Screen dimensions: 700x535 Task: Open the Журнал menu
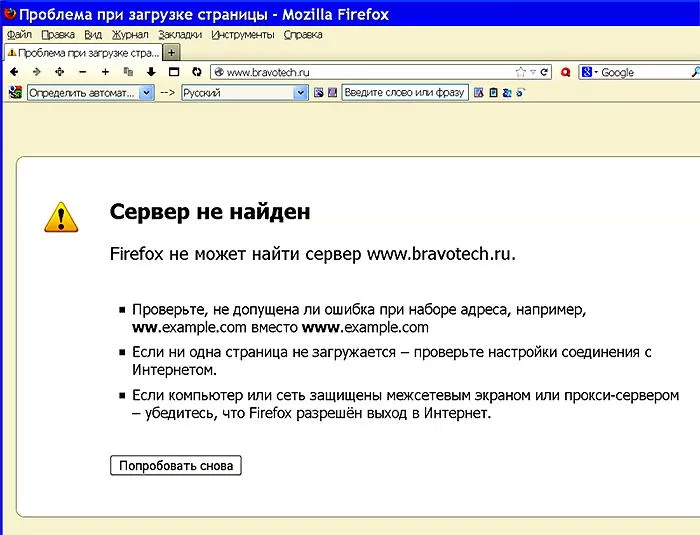pos(130,34)
